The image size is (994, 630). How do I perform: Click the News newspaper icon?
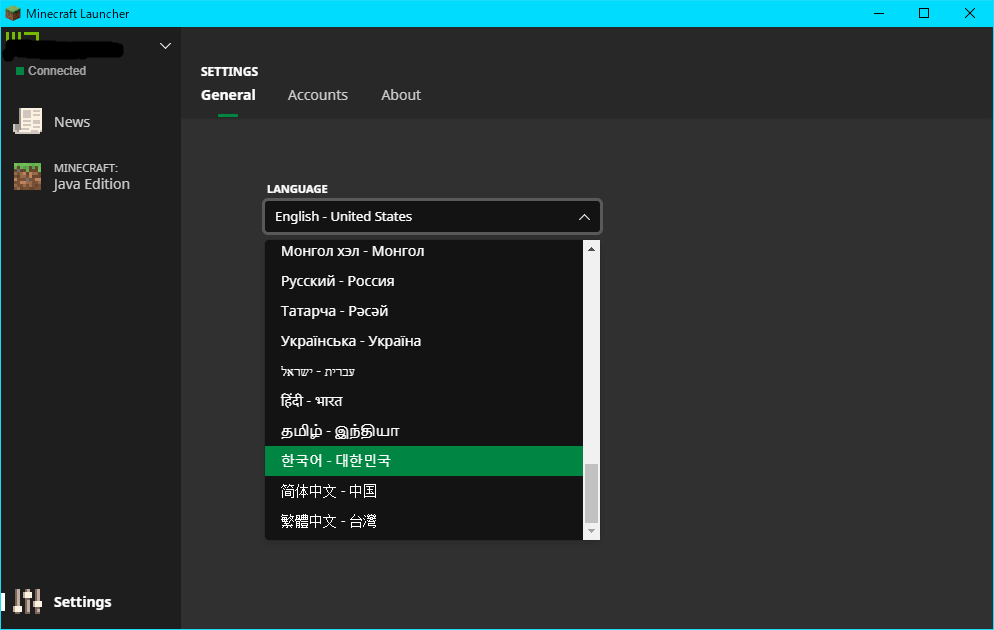pyautogui.click(x=27, y=122)
